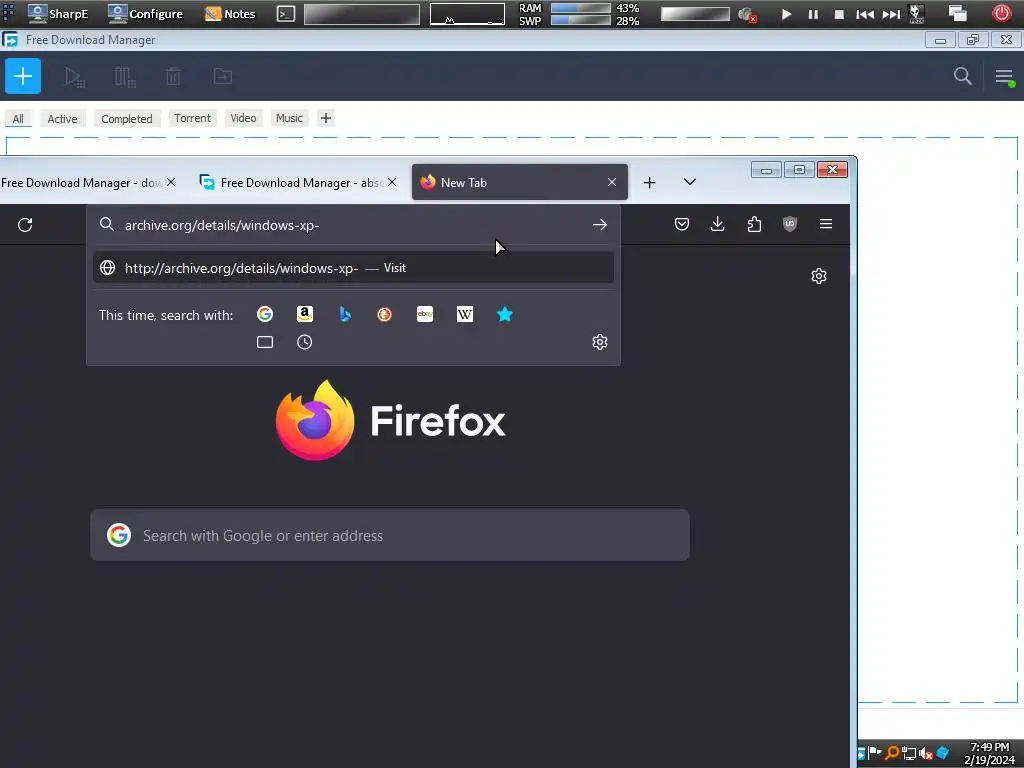The height and width of the screenshot is (768, 1024).
Task: Click the previous track button
Action: [865, 14]
